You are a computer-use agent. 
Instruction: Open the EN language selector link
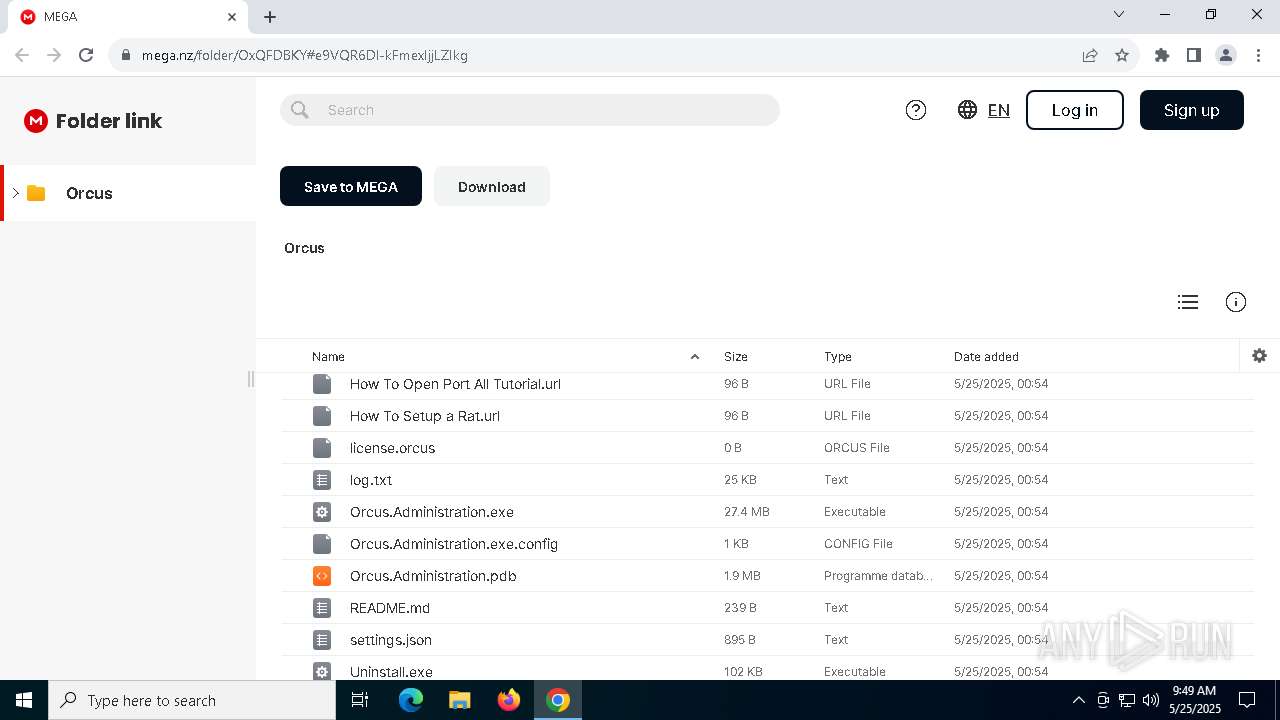(x=998, y=110)
